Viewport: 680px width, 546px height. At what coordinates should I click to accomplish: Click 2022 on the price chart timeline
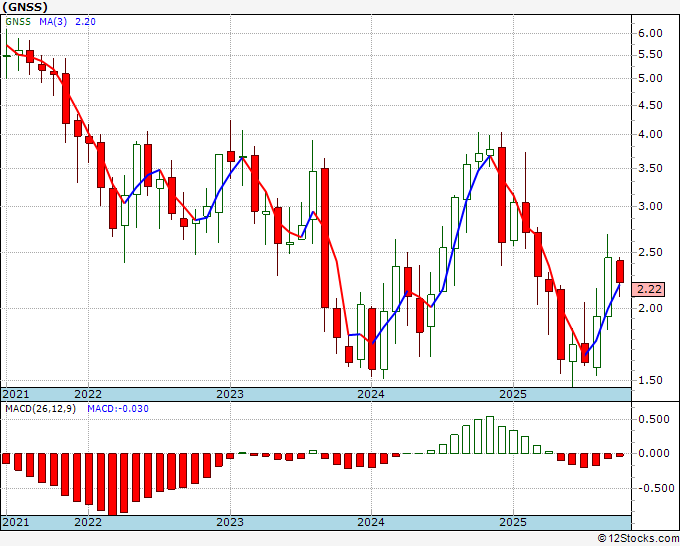[x=88, y=394]
